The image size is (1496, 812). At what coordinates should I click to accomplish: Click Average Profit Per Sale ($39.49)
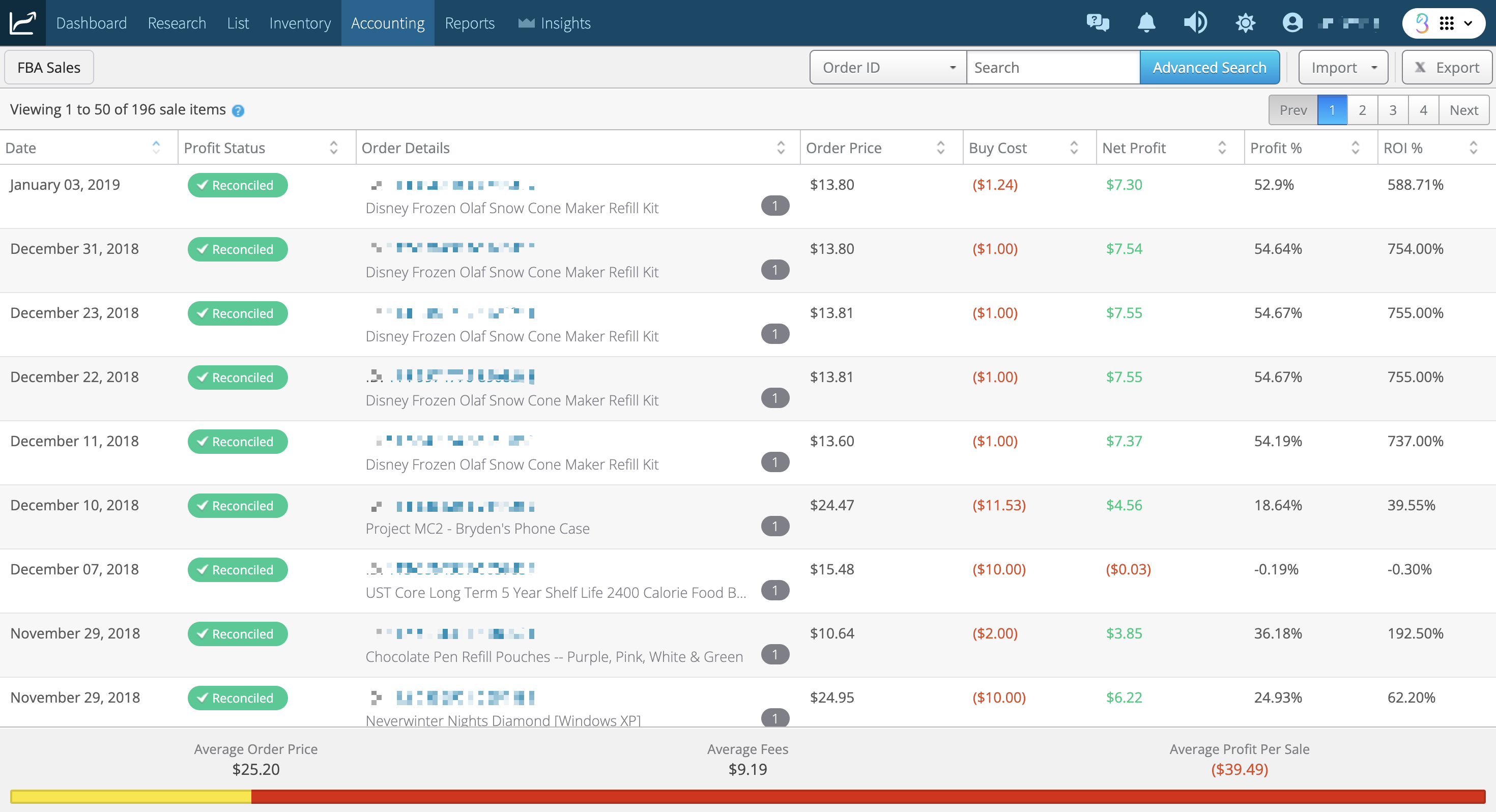(x=1240, y=769)
